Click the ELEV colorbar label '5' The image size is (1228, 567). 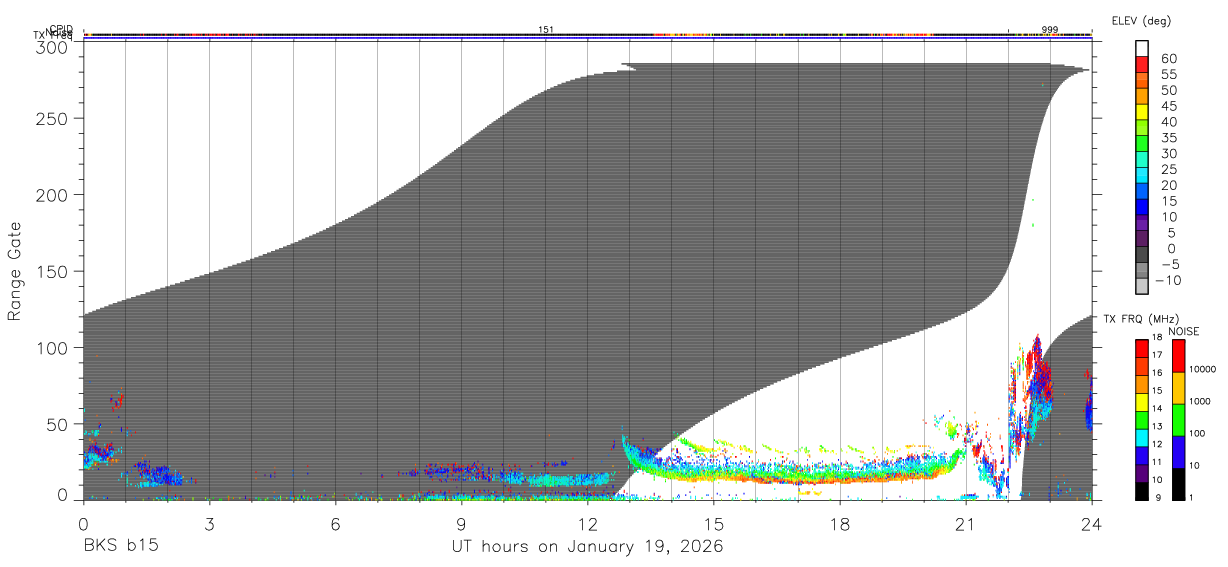click(1171, 233)
